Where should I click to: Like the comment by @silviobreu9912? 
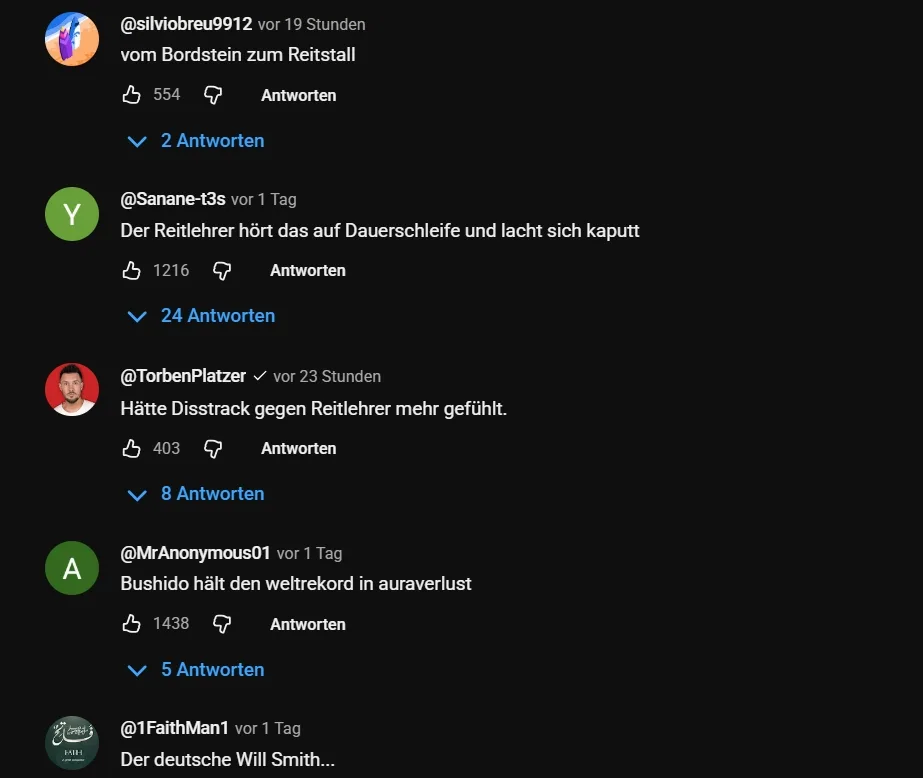pyautogui.click(x=132, y=95)
